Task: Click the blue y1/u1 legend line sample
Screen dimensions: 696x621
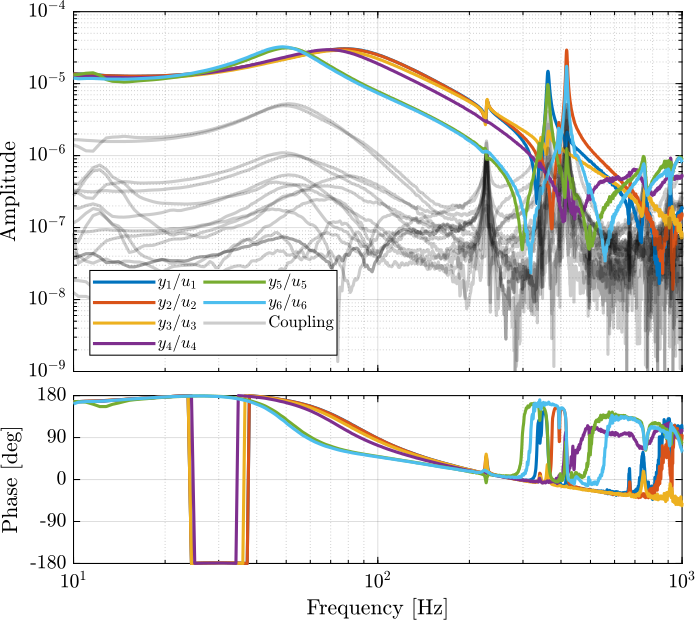Action: click(124, 282)
